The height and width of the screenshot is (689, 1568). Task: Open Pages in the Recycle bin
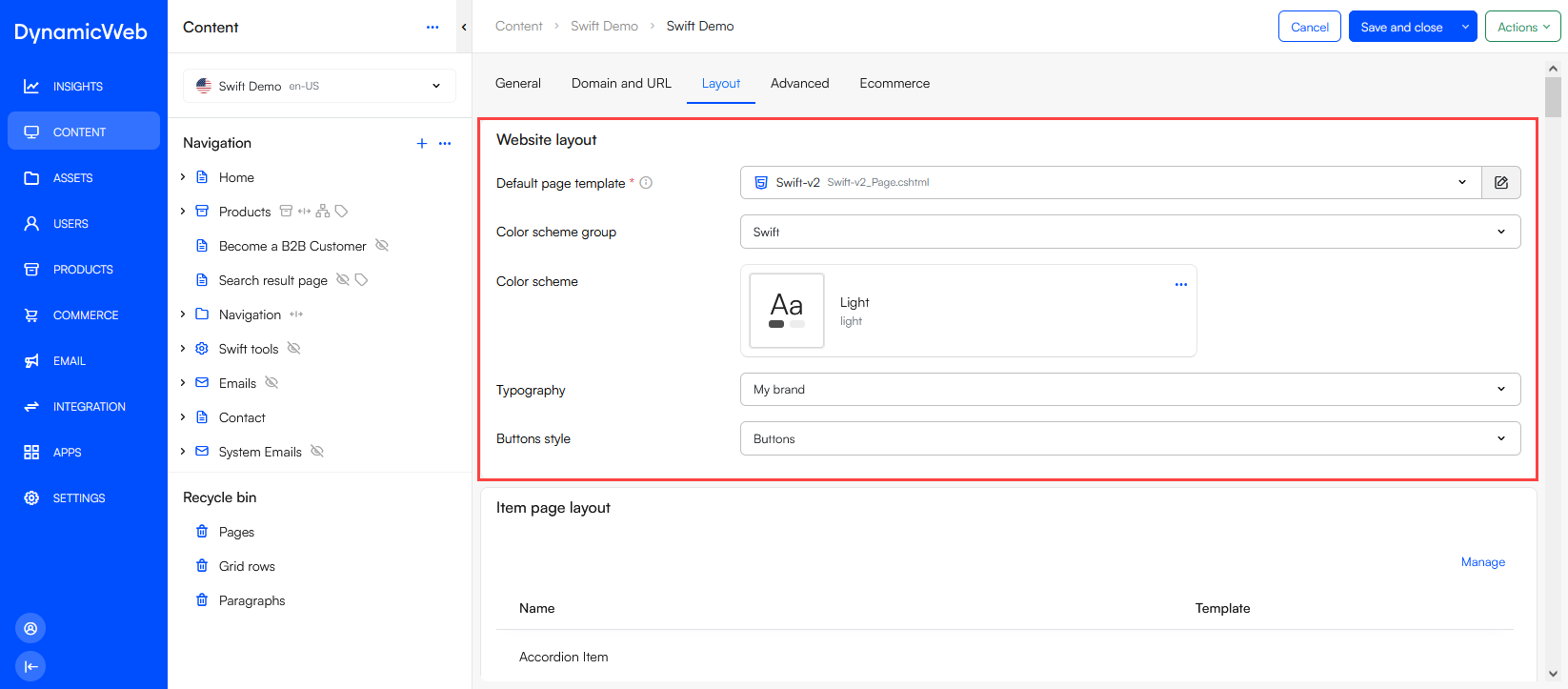click(x=236, y=532)
